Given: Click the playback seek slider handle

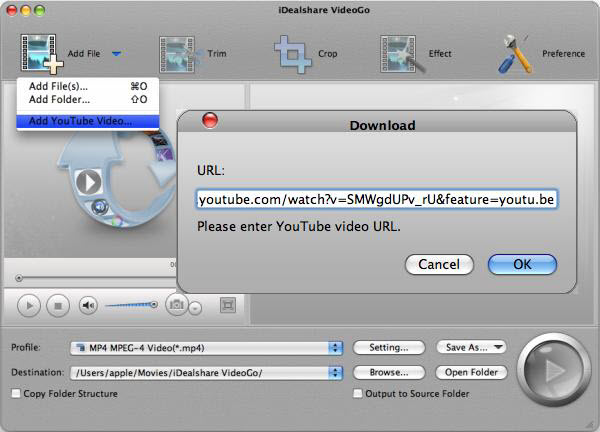Looking at the screenshot, I should point(18,278).
